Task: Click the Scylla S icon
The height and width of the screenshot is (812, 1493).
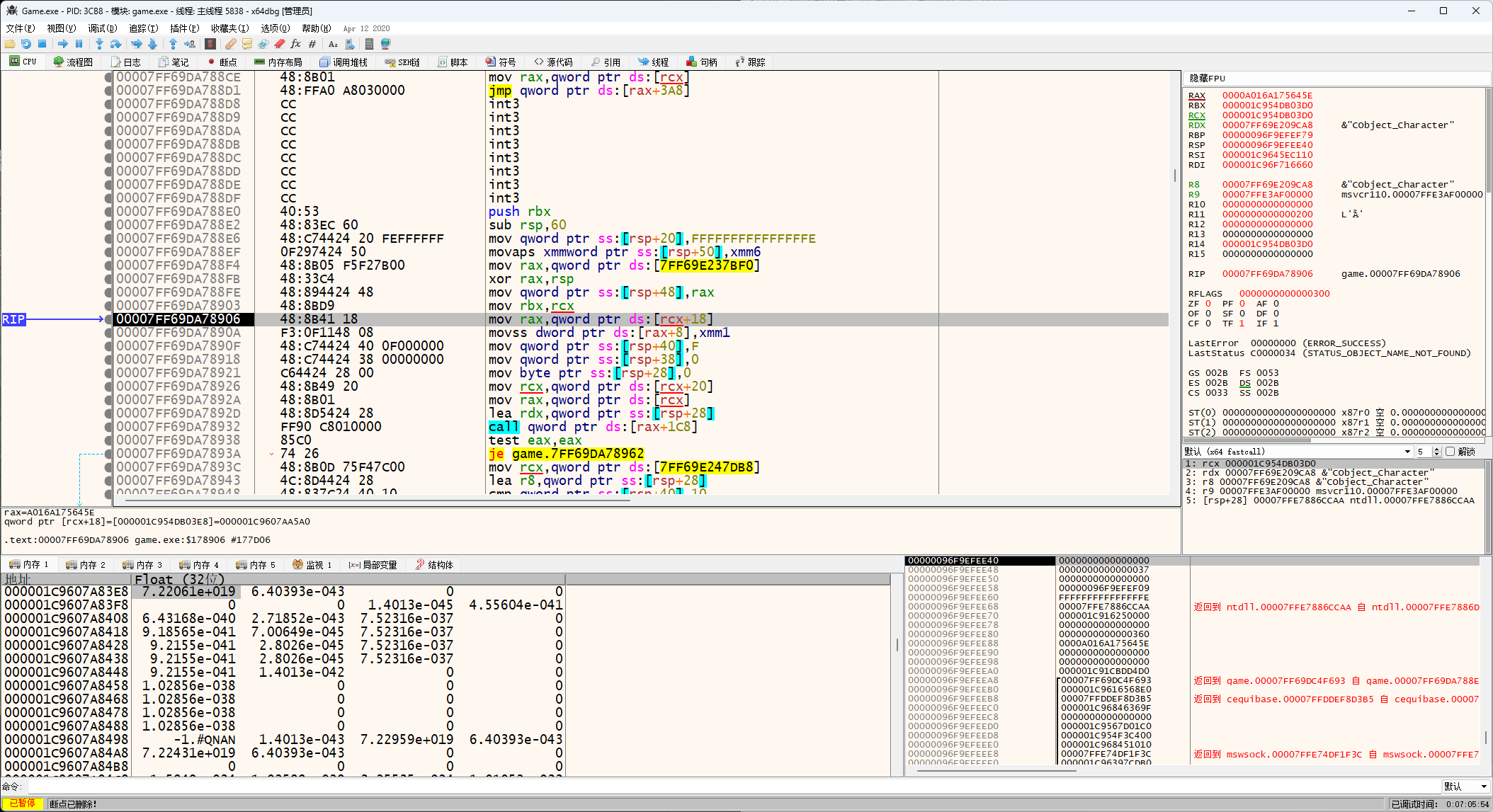Action: (x=210, y=44)
